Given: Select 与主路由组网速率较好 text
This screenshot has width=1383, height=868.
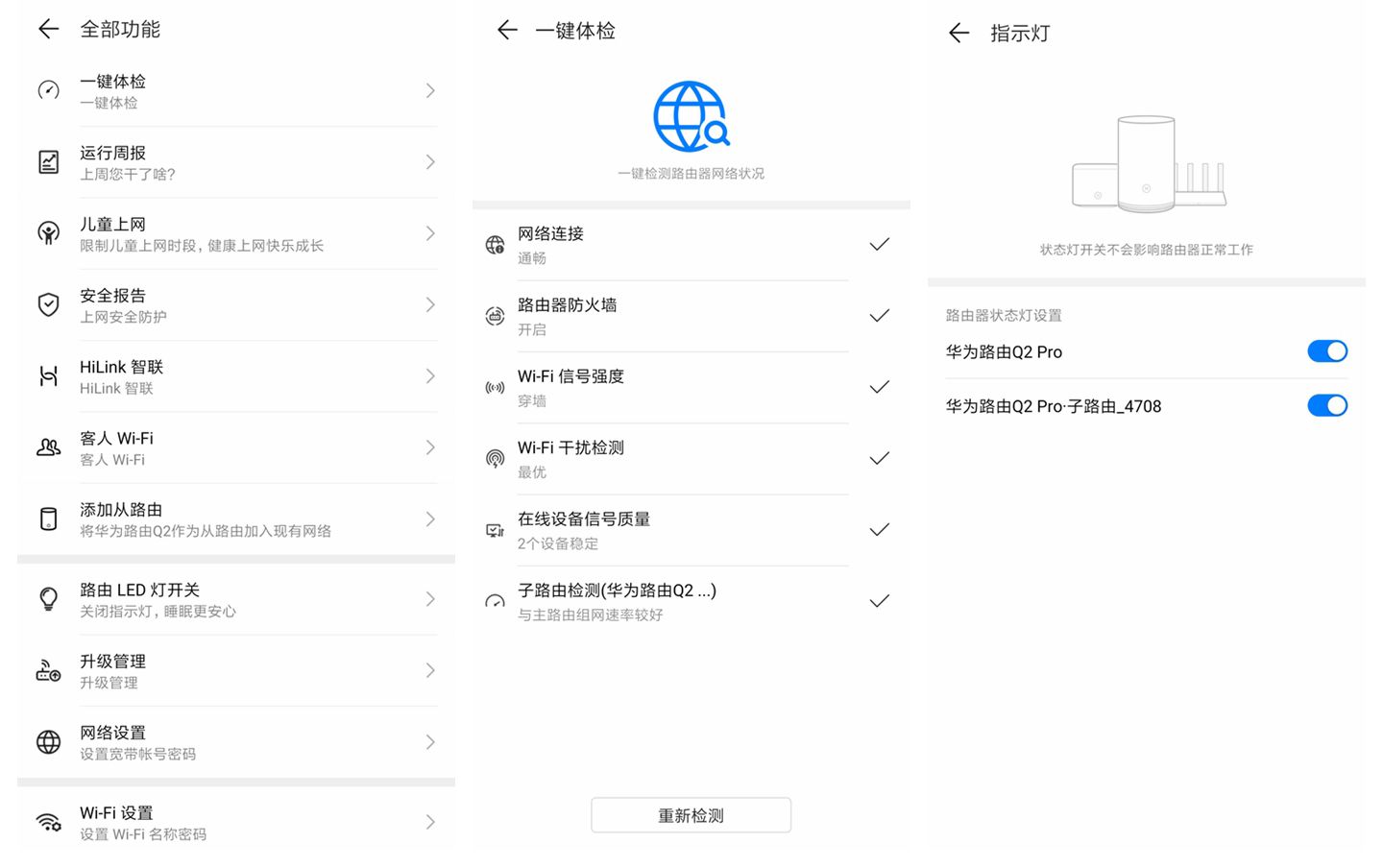Looking at the screenshot, I should pos(591,615).
